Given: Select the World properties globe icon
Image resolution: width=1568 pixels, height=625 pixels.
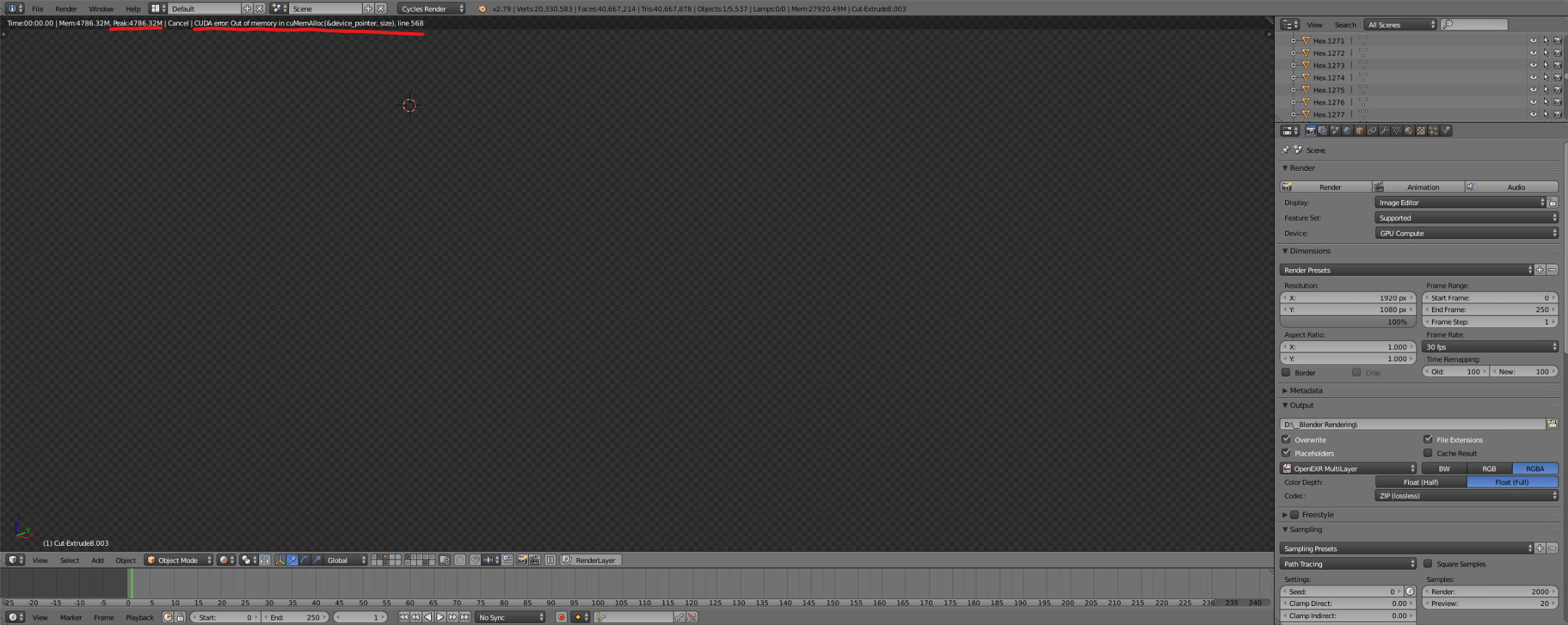Looking at the screenshot, I should click(1347, 130).
